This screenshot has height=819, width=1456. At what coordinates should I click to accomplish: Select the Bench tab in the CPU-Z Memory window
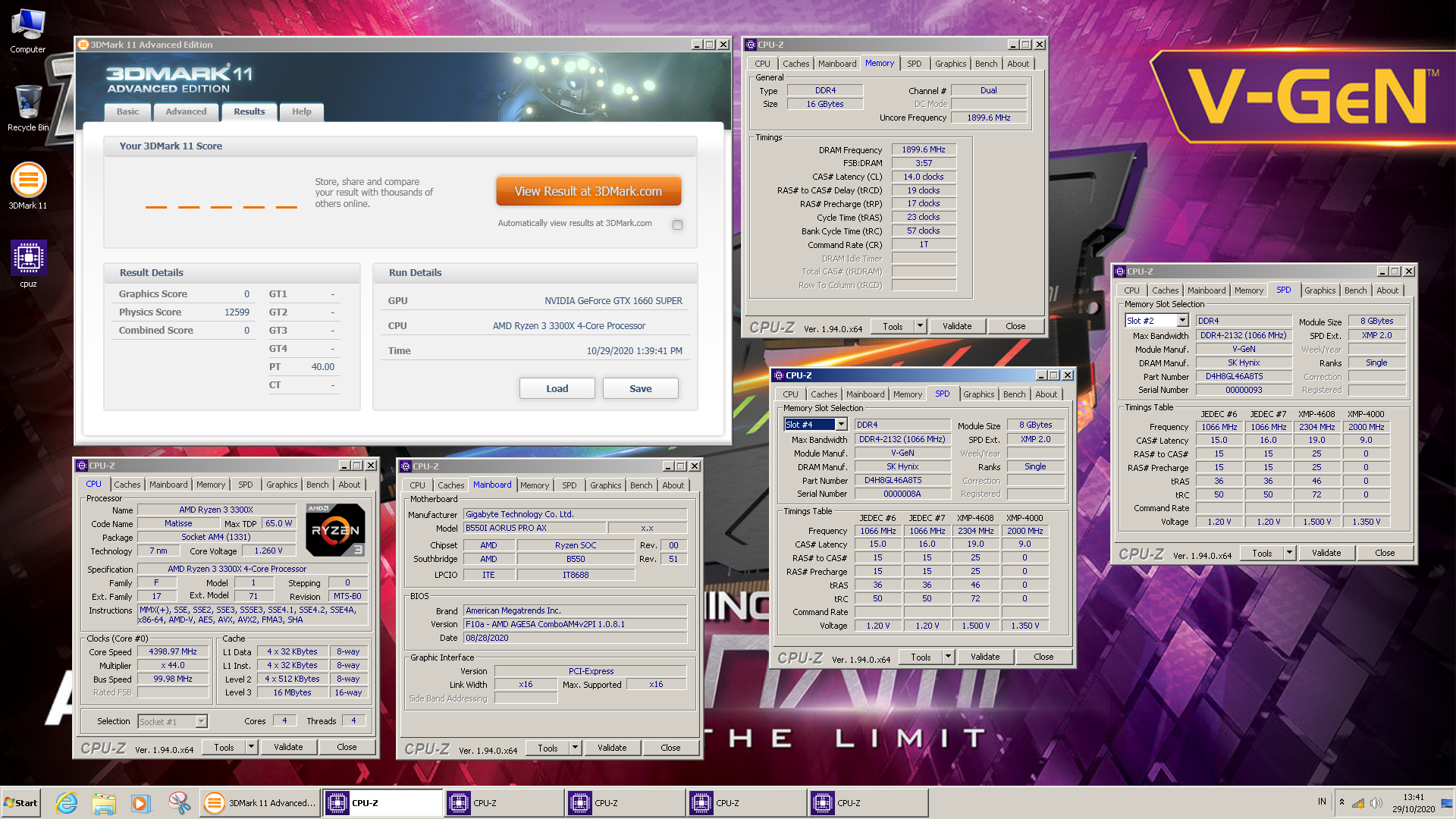tap(987, 64)
